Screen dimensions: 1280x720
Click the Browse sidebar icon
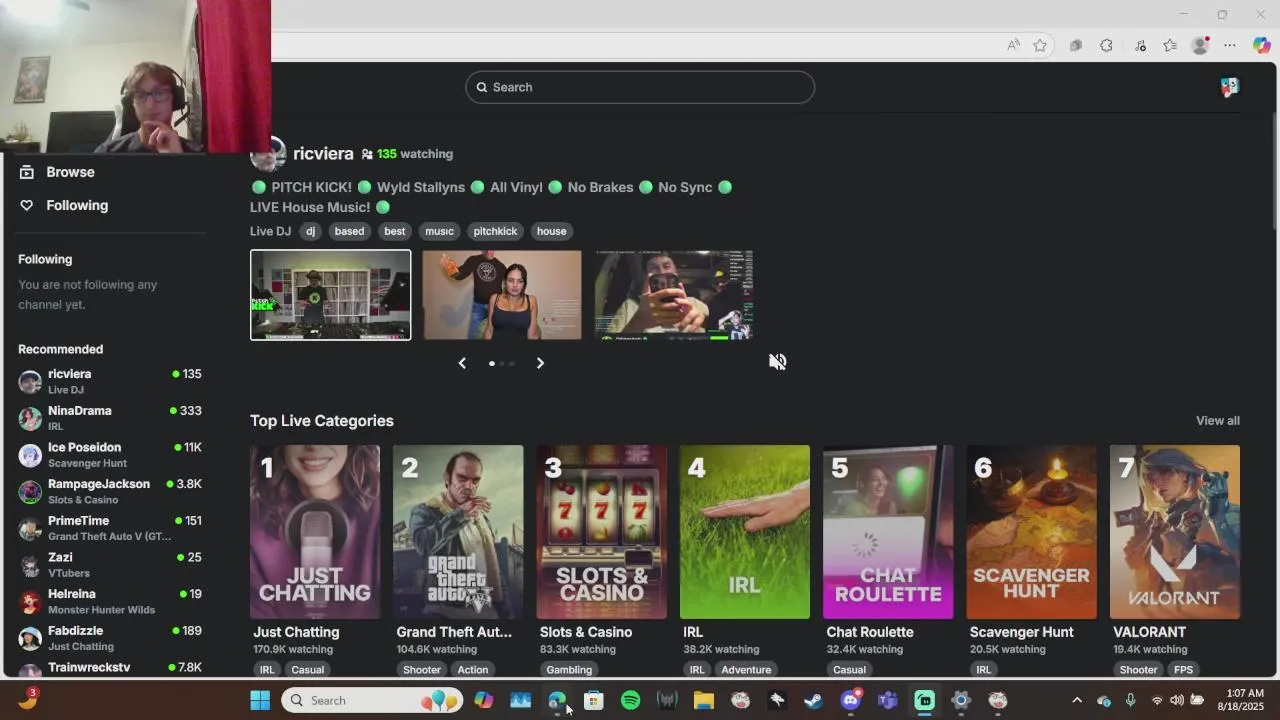click(27, 172)
